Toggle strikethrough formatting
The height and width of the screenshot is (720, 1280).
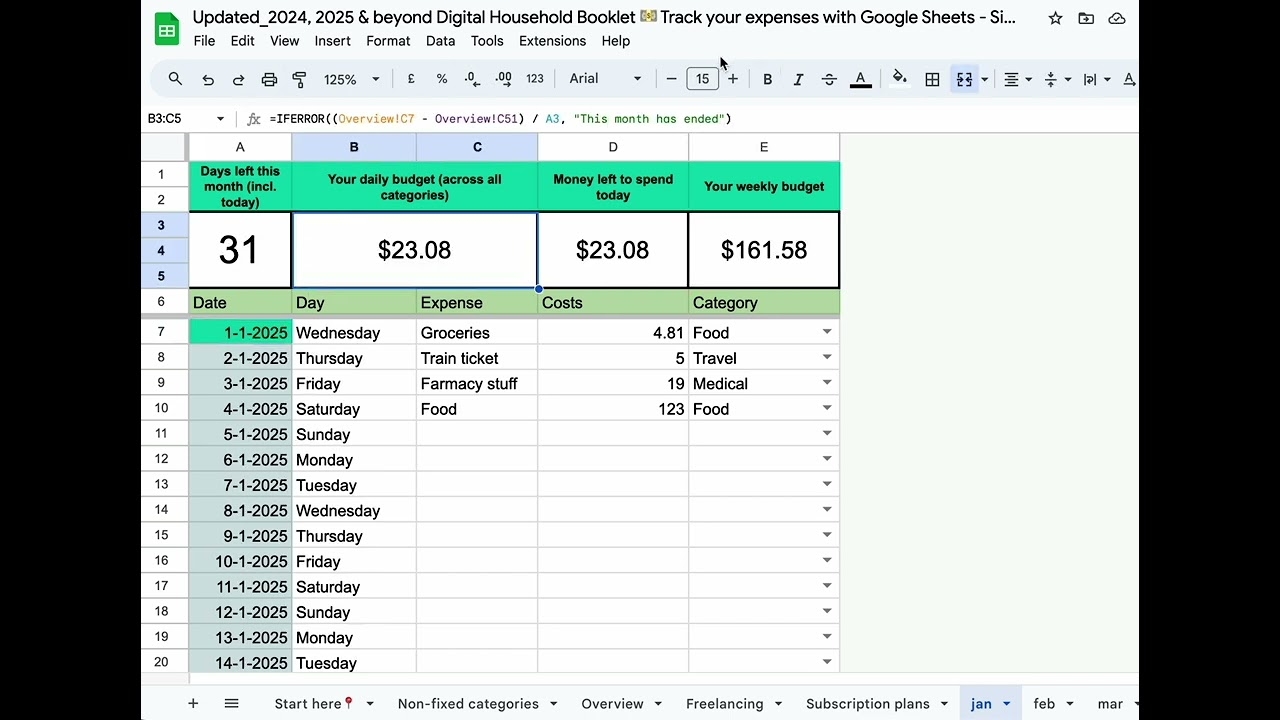coord(829,79)
